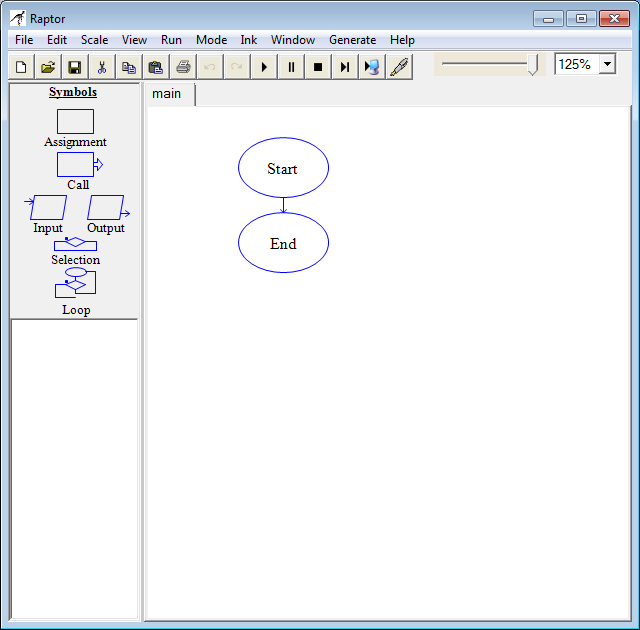Expand the 125% zoom dropdown arrow

(x=607, y=64)
